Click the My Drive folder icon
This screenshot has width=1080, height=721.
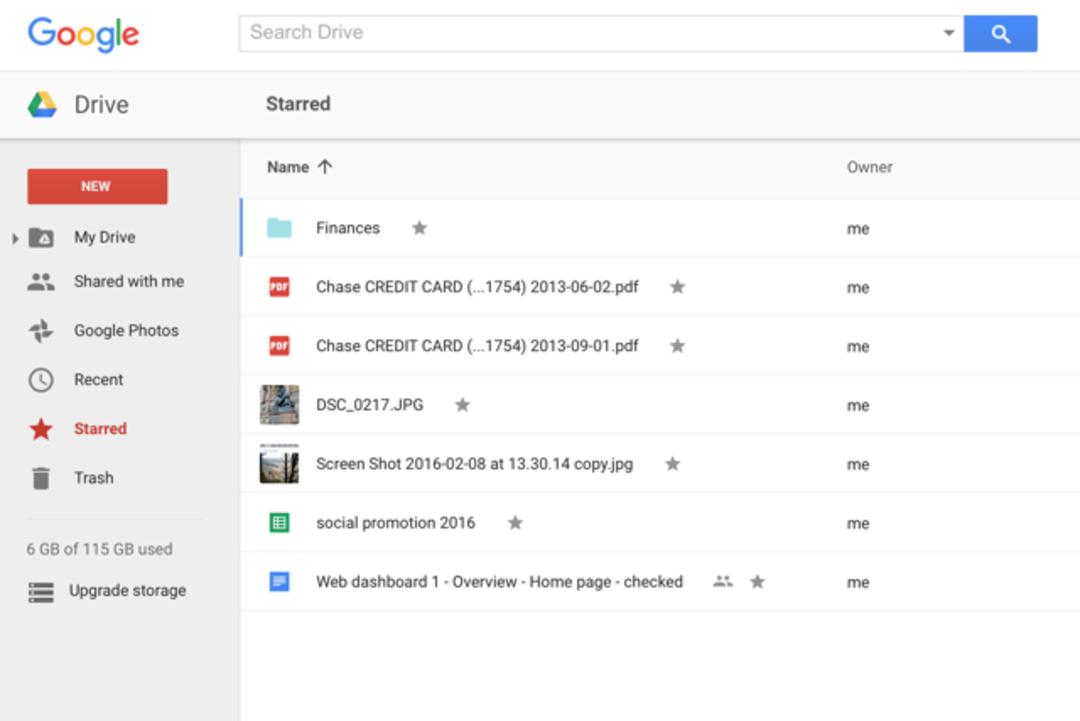tap(41, 238)
